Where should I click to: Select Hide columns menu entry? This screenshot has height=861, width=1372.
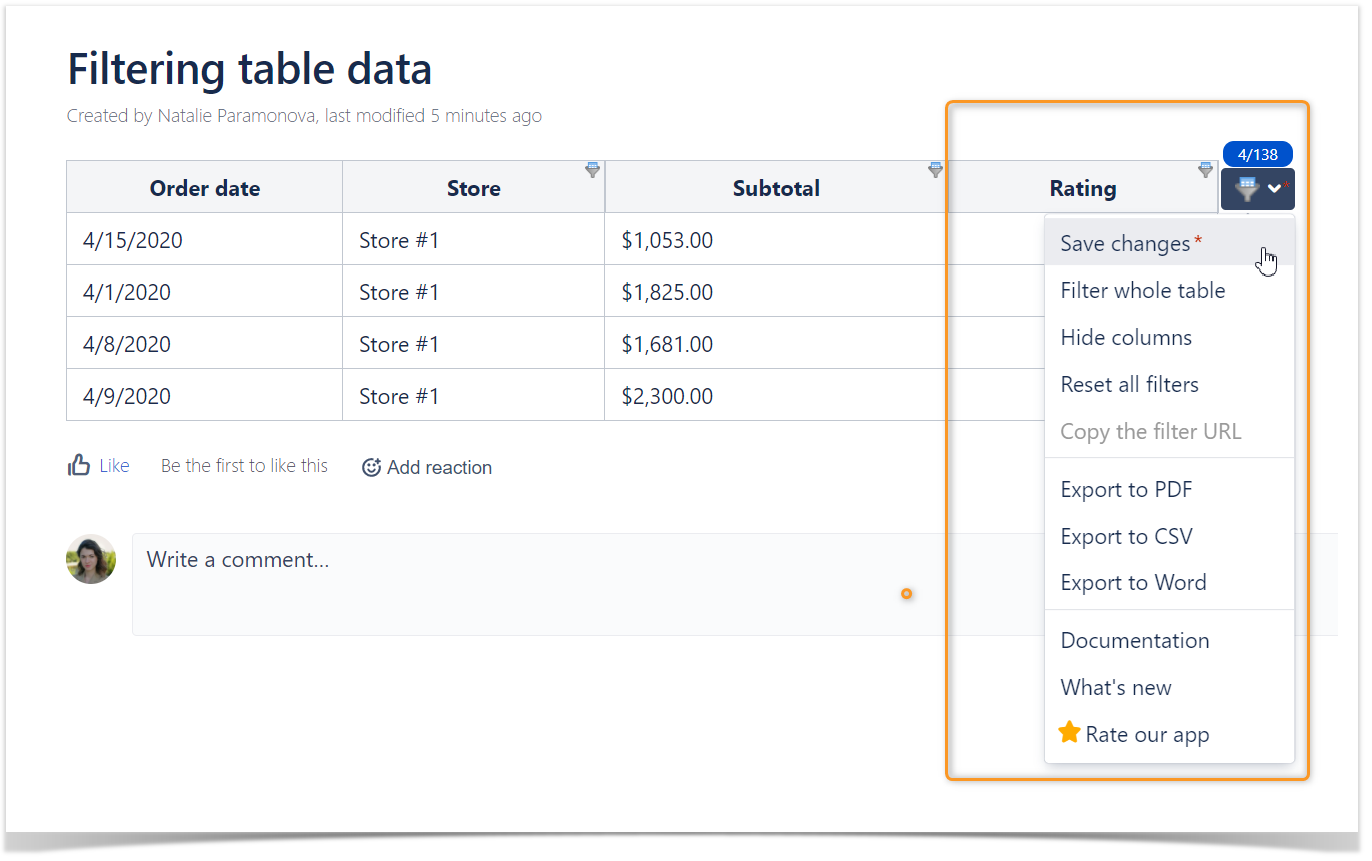pos(1126,338)
